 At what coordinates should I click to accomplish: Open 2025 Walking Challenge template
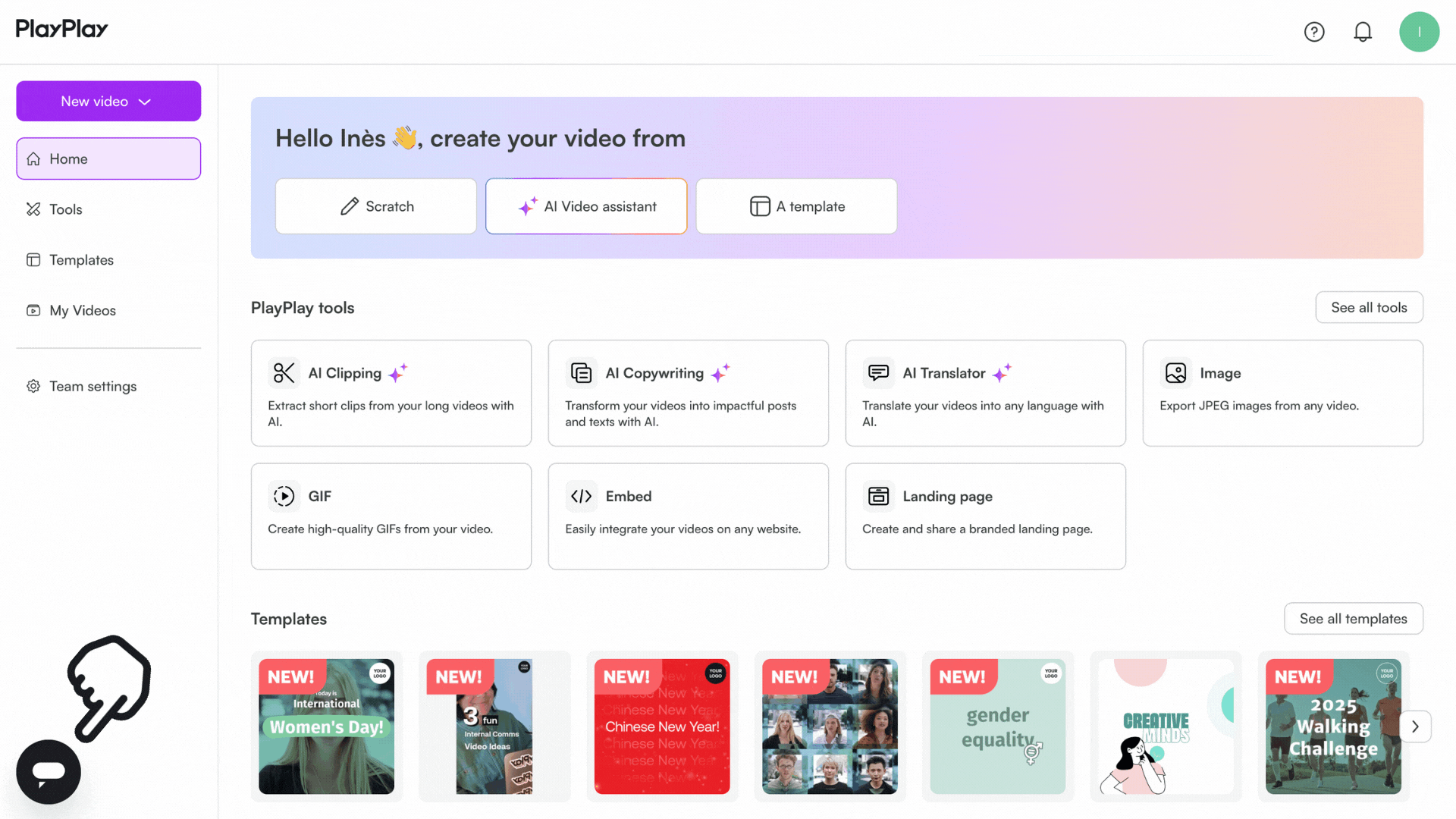[x=1333, y=726]
